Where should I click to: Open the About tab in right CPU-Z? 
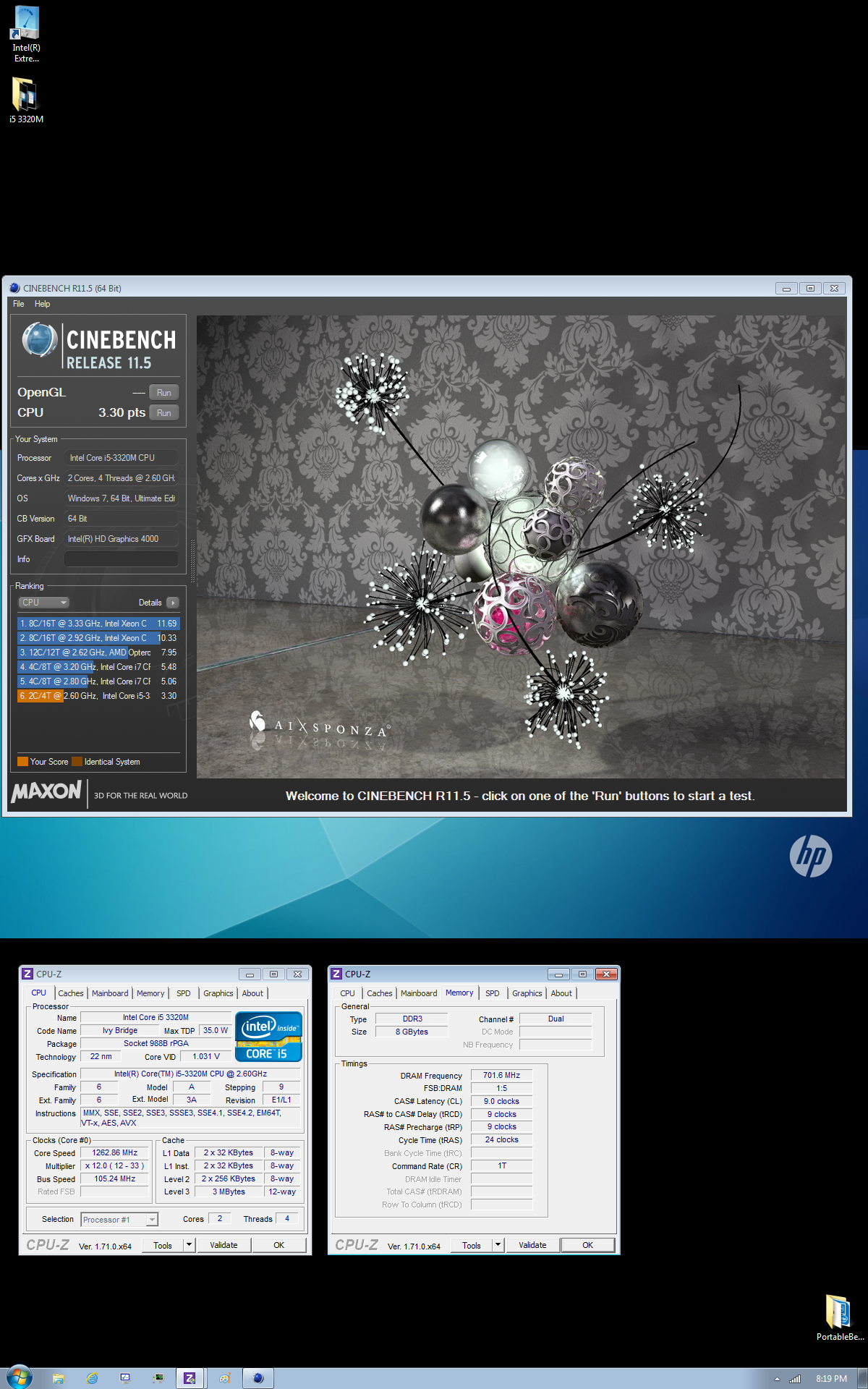(561, 993)
